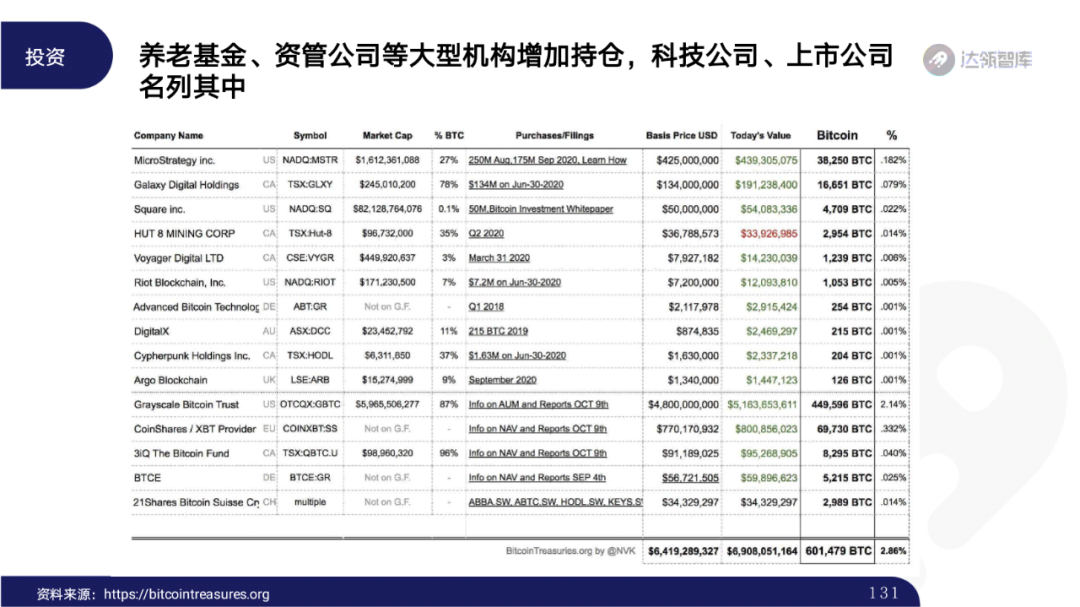Image resolution: width=1080 pixels, height=607 pixels.
Task: Click the 'NADQ:SQ' ticker symbol
Action: [310, 209]
